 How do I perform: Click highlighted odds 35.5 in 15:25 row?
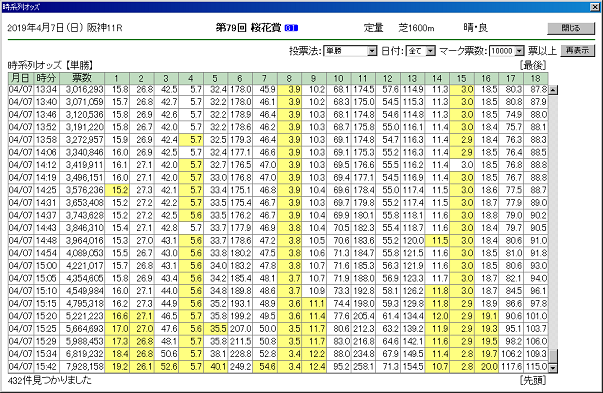(215, 329)
